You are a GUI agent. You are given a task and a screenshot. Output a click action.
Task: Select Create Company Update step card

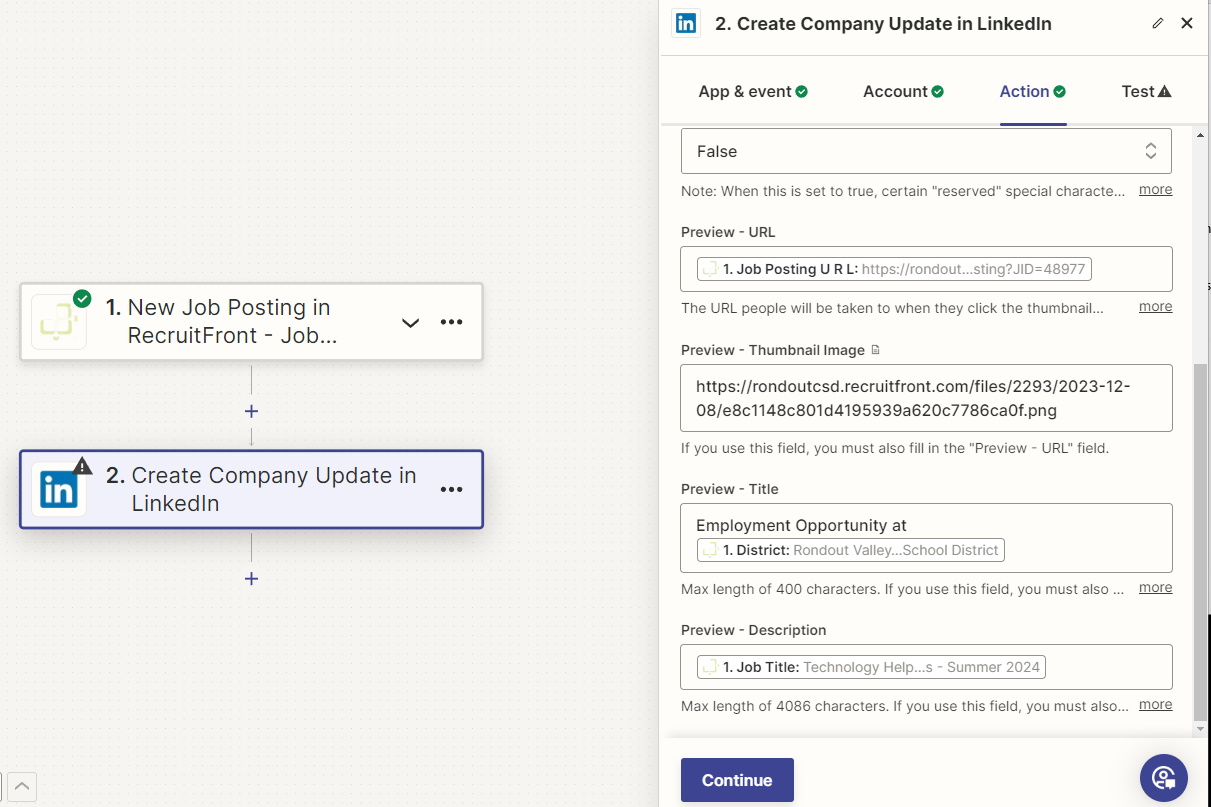pos(251,489)
